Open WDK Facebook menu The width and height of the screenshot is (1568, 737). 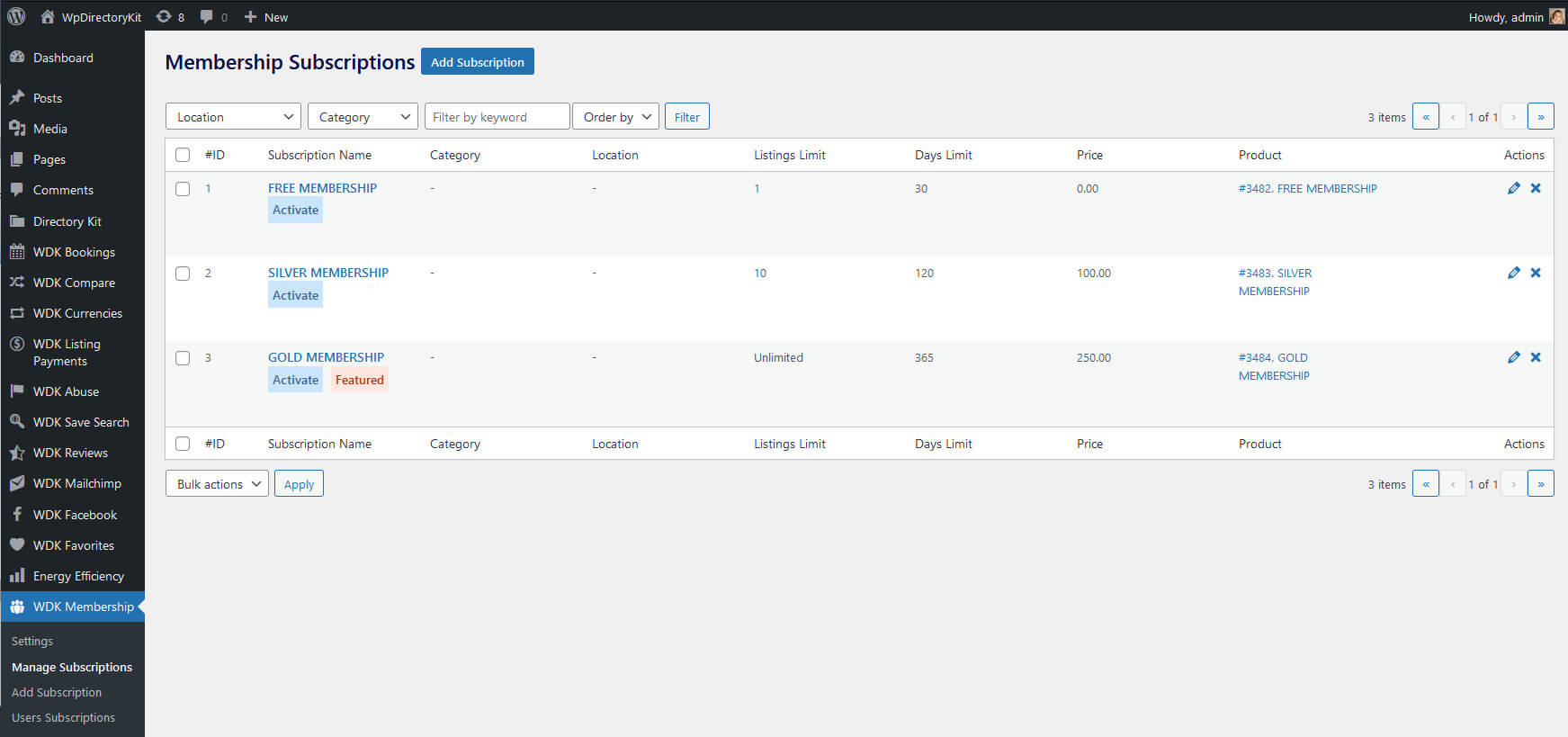(x=72, y=515)
